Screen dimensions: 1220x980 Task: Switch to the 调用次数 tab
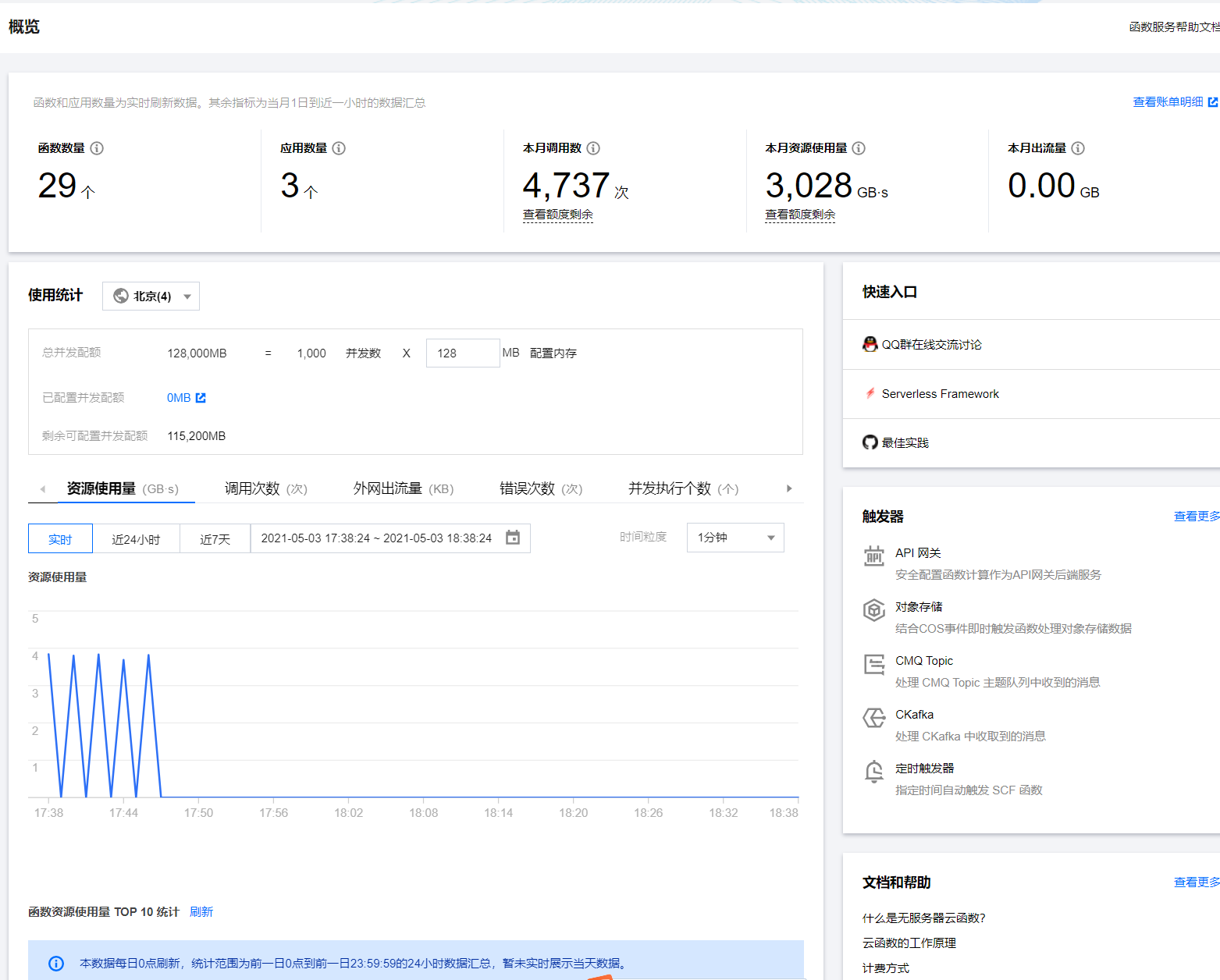254,488
